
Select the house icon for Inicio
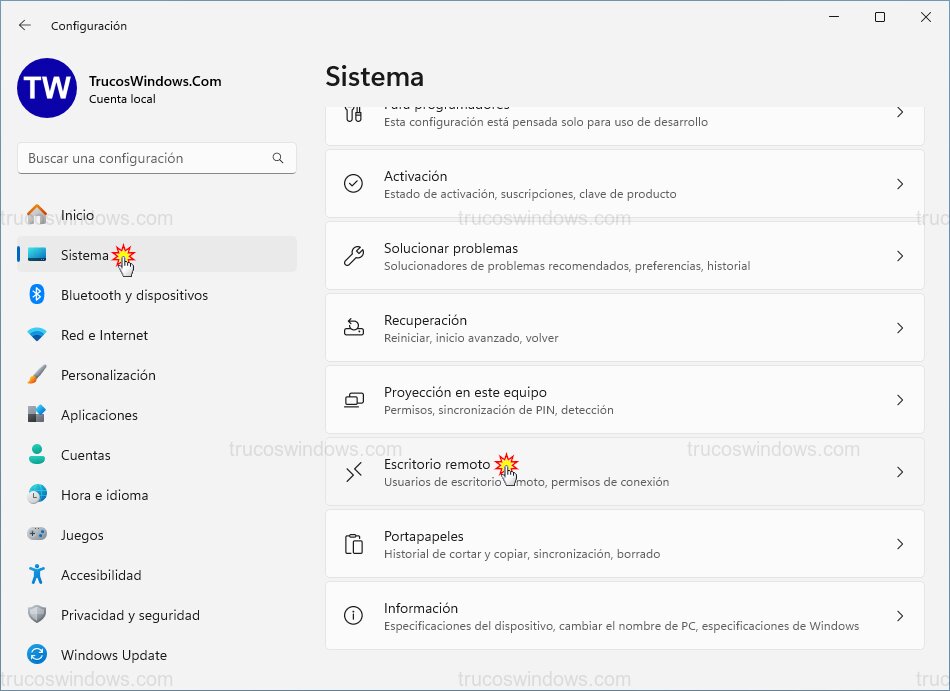[37, 215]
